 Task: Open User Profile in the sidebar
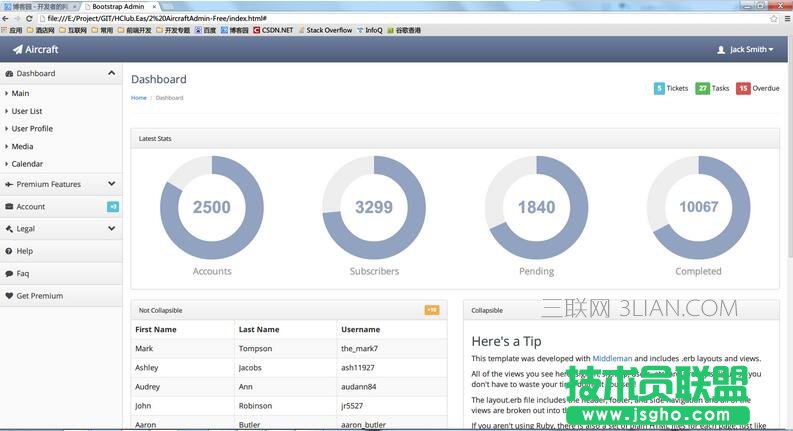pyautogui.click(x=32, y=128)
